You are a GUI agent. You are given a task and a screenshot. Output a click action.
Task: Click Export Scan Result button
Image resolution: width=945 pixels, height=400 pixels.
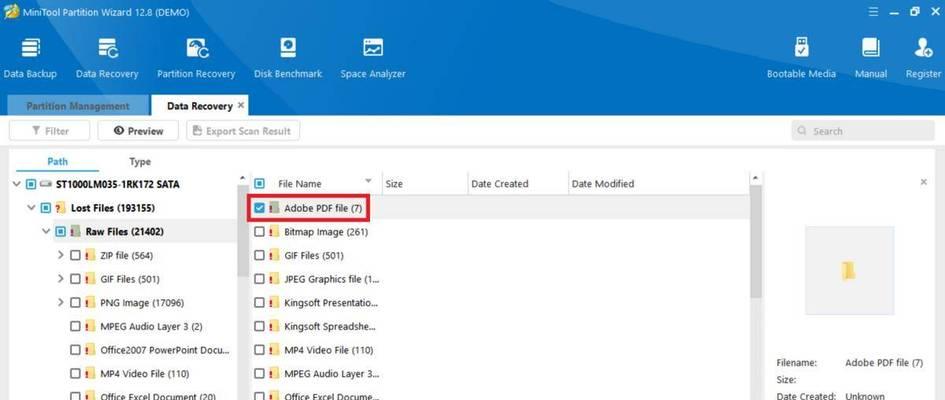pyautogui.click(x=243, y=131)
